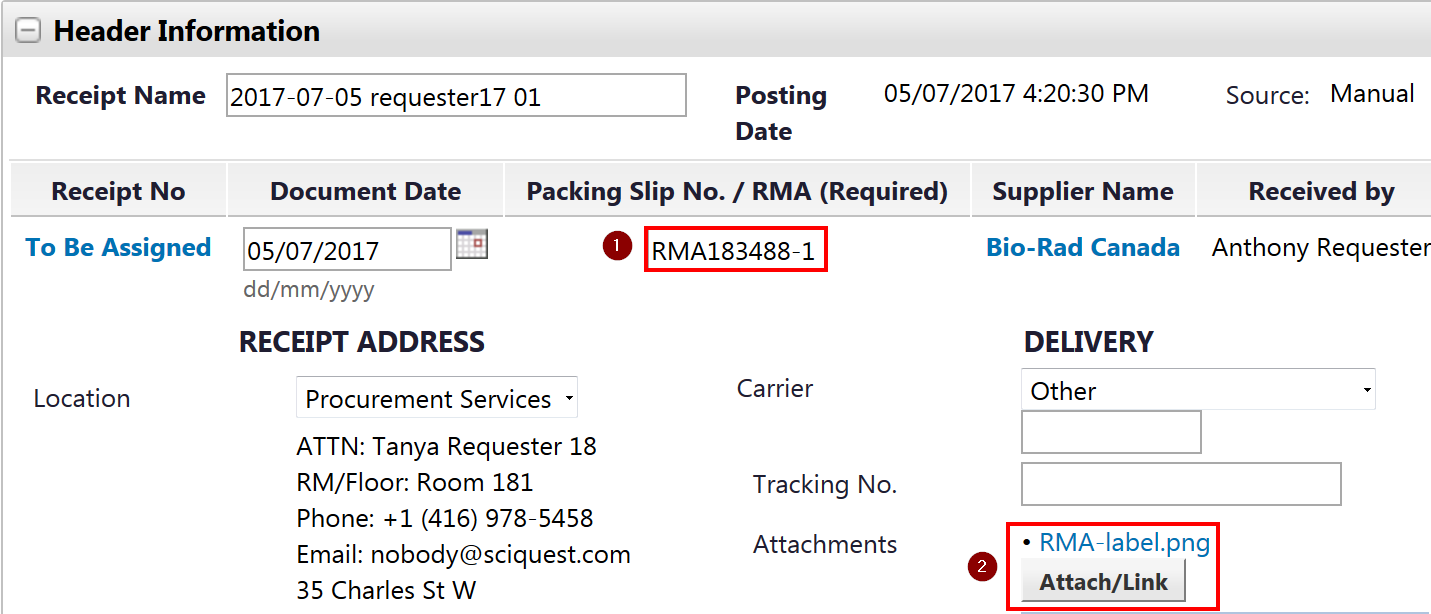Click the red step 1 marker
Viewport: 1431px width, 614px height.
[617, 245]
